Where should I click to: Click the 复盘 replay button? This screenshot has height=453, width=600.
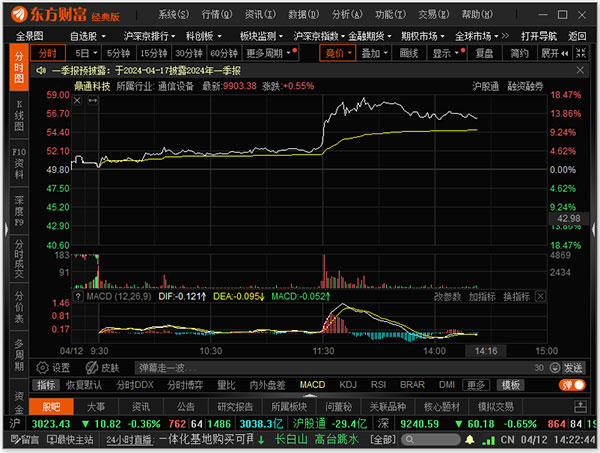click(484, 53)
